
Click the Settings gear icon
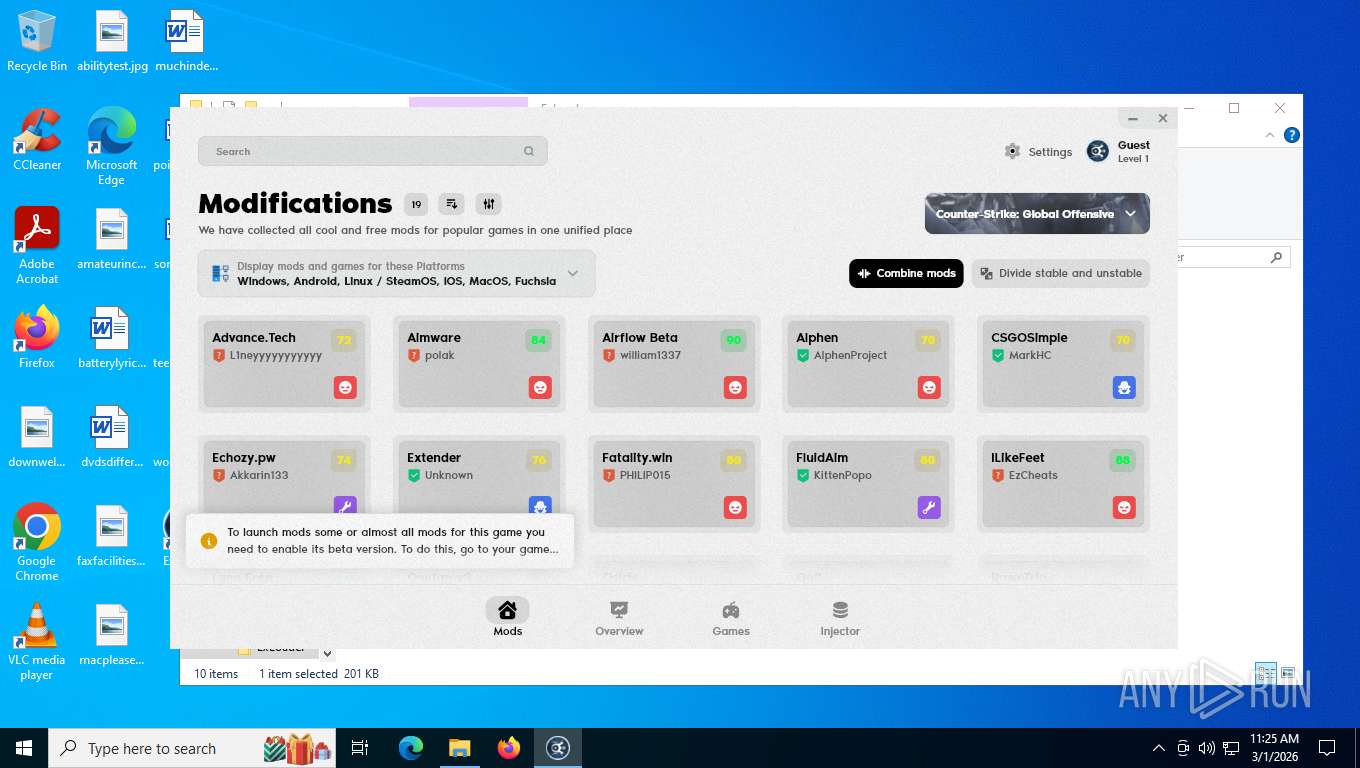[1012, 152]
